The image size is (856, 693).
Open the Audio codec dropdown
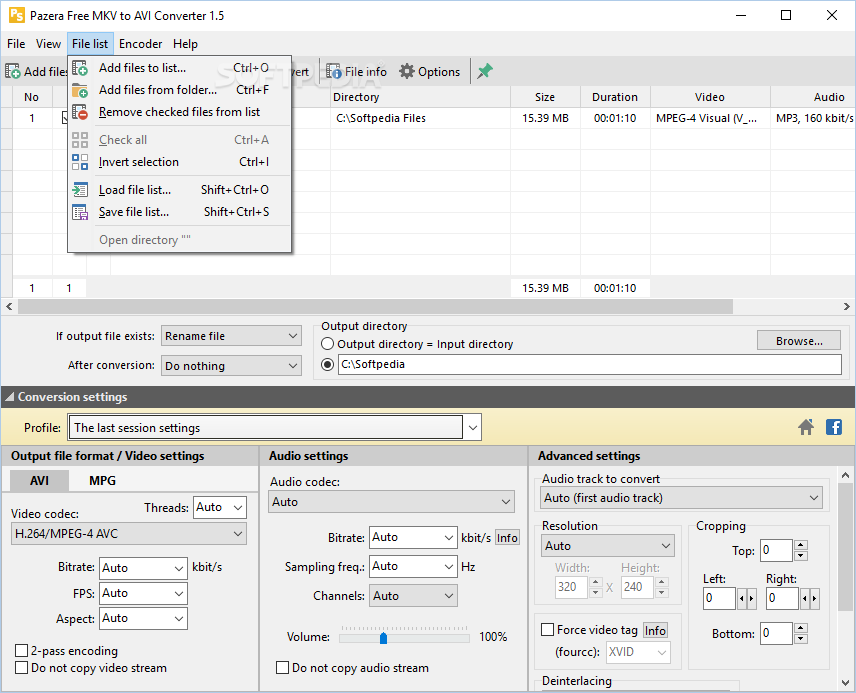pyautogui.click(x=391, y=501)
